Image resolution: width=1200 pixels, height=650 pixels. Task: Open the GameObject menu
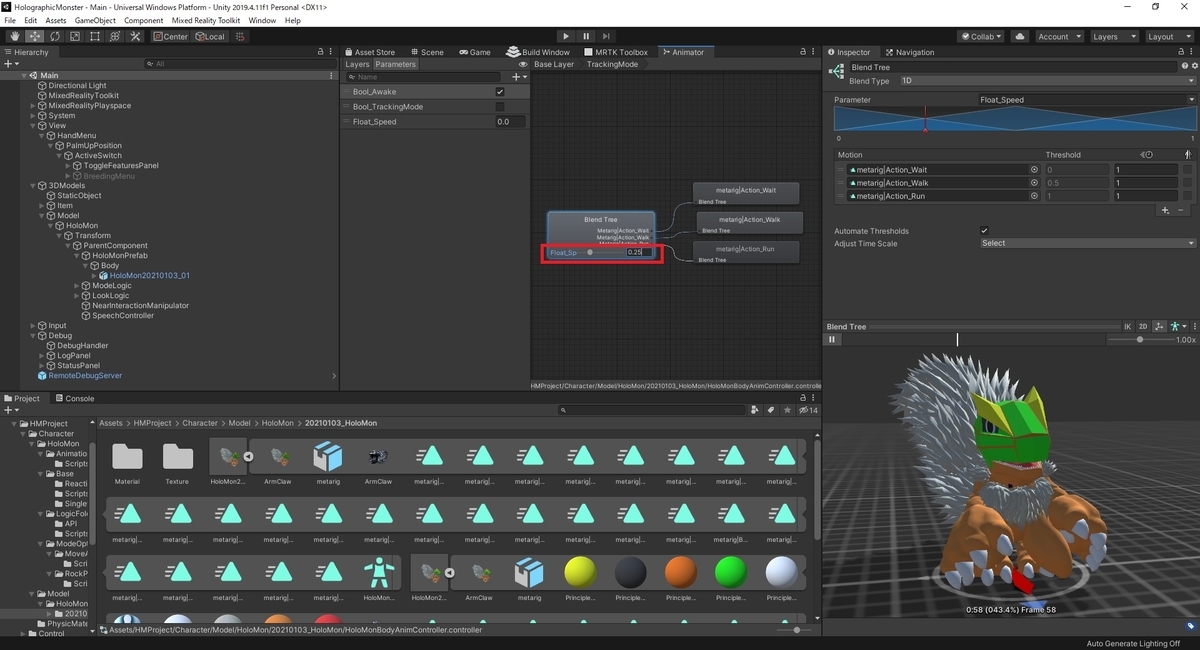pos(95,20)
